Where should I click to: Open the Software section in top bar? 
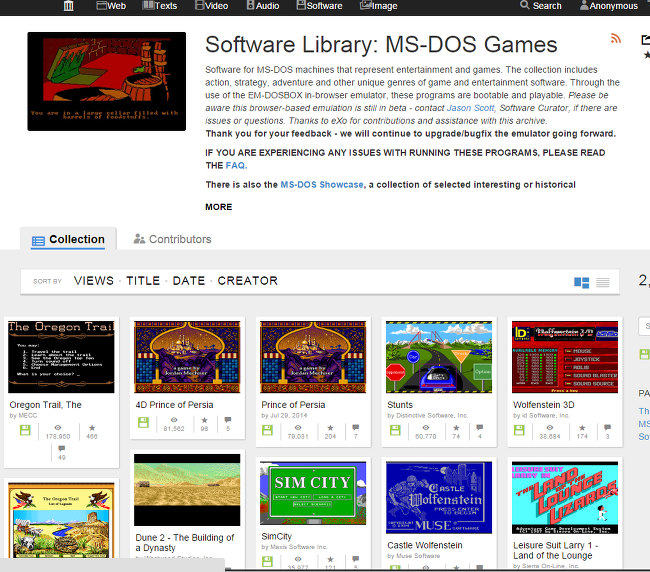320,6
